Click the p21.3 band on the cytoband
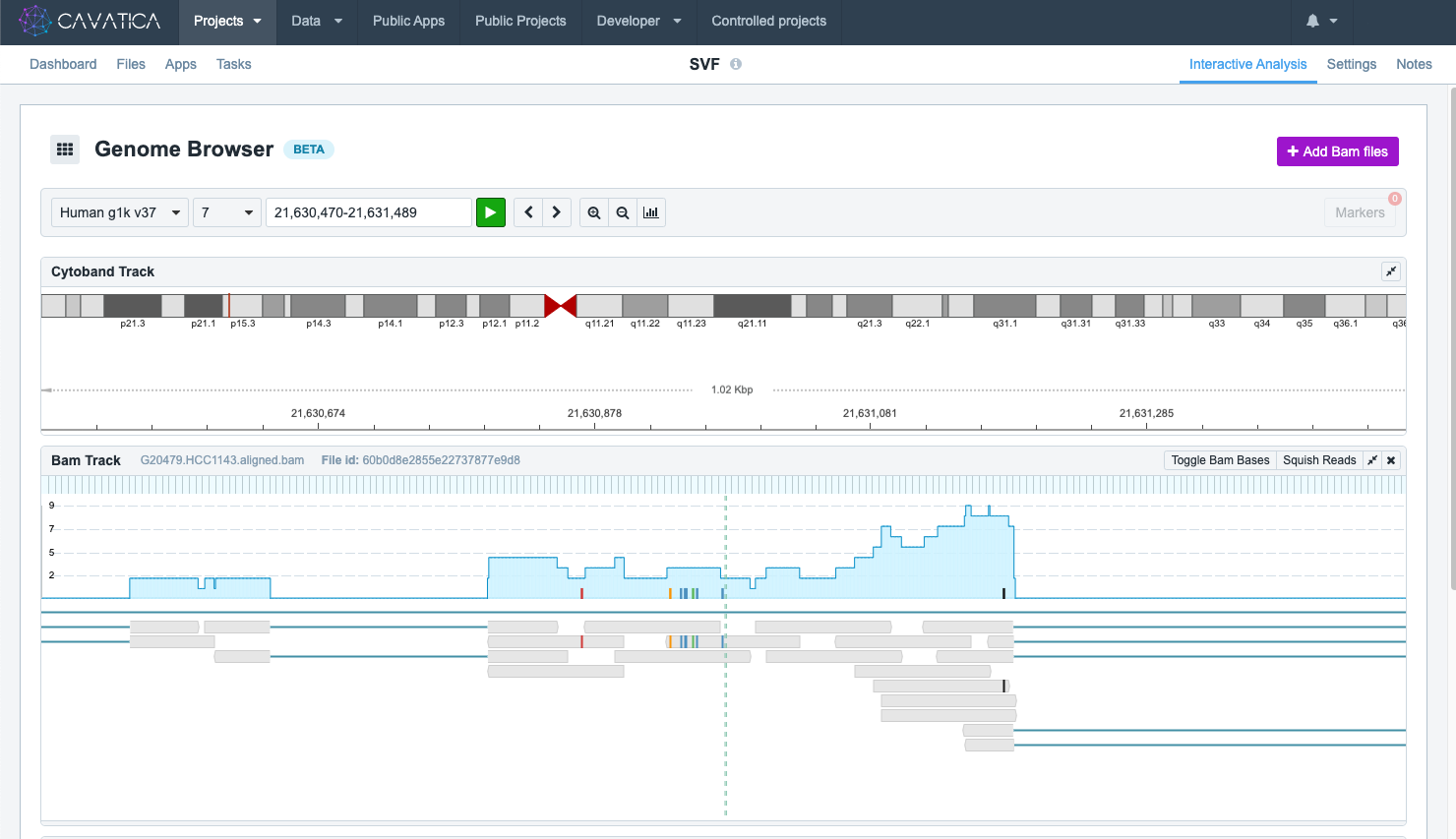The height and width of the screenshot is (839, 1456). [133, 306]
